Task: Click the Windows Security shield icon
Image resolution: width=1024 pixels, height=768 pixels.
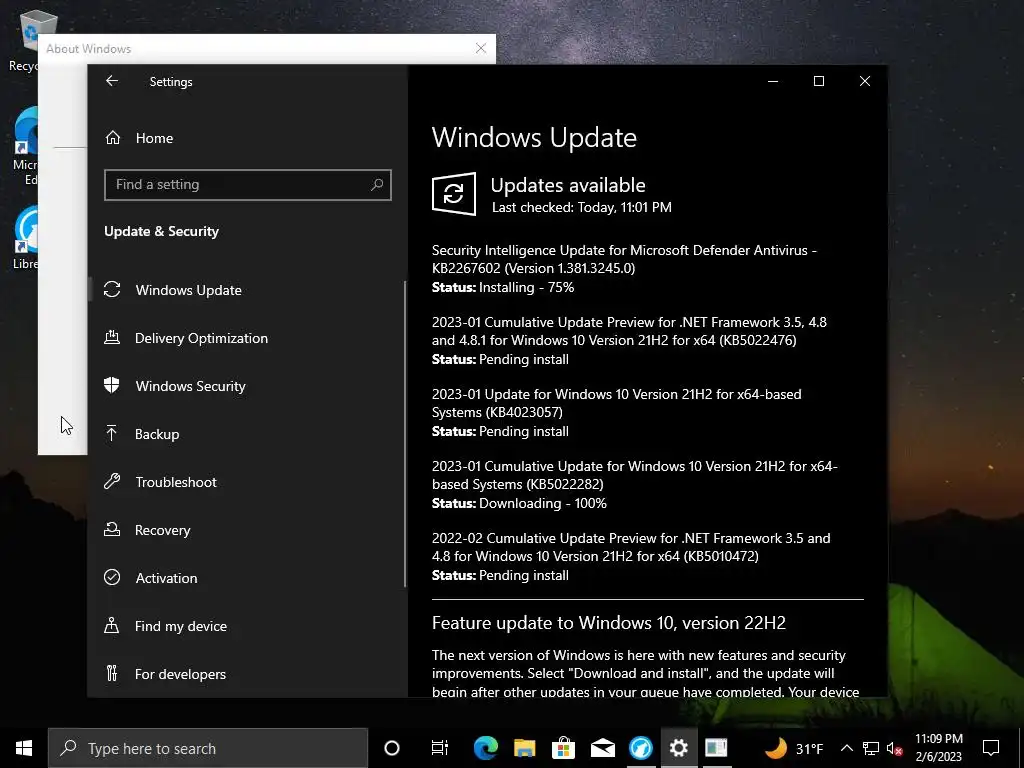Action: coord(112,385)
